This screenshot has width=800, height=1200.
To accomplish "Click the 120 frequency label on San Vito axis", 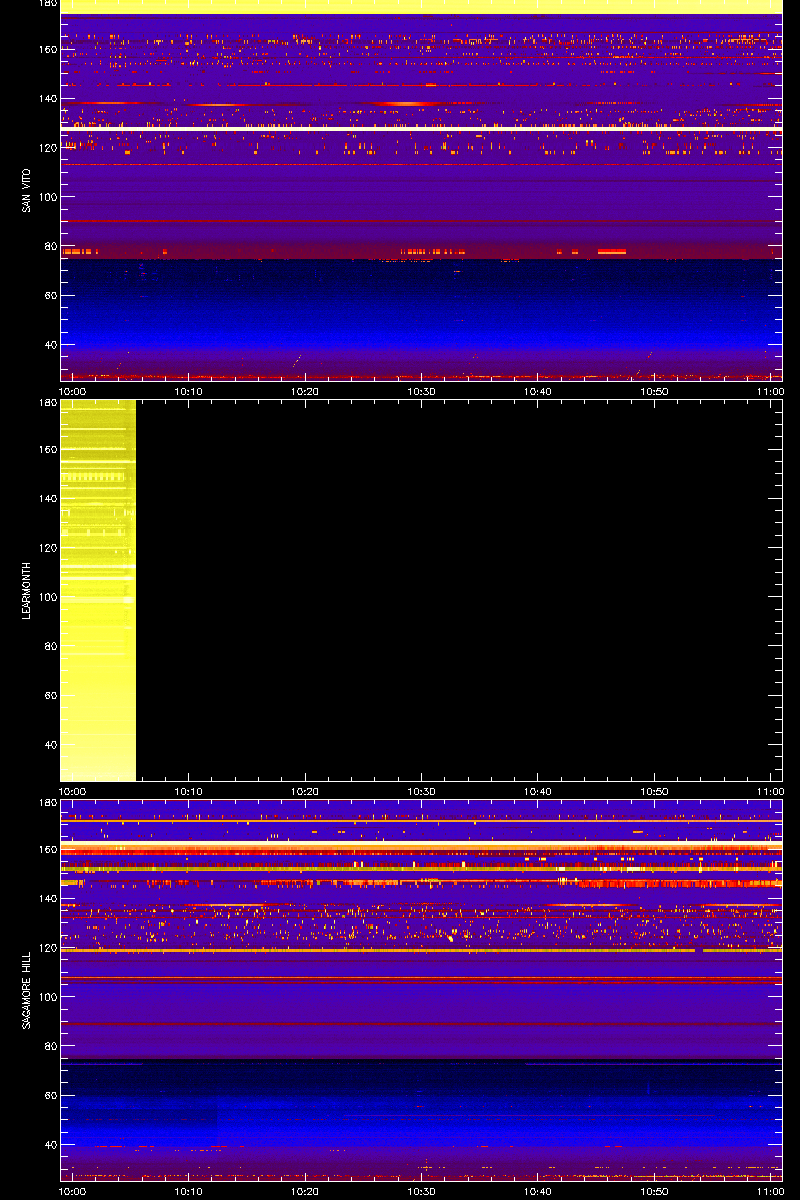I will (47, 147).
